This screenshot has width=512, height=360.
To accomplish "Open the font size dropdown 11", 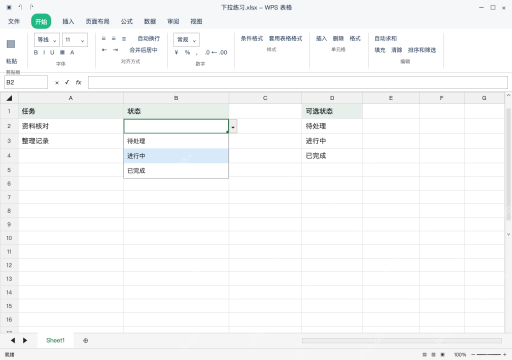I will tap(75, 40).
